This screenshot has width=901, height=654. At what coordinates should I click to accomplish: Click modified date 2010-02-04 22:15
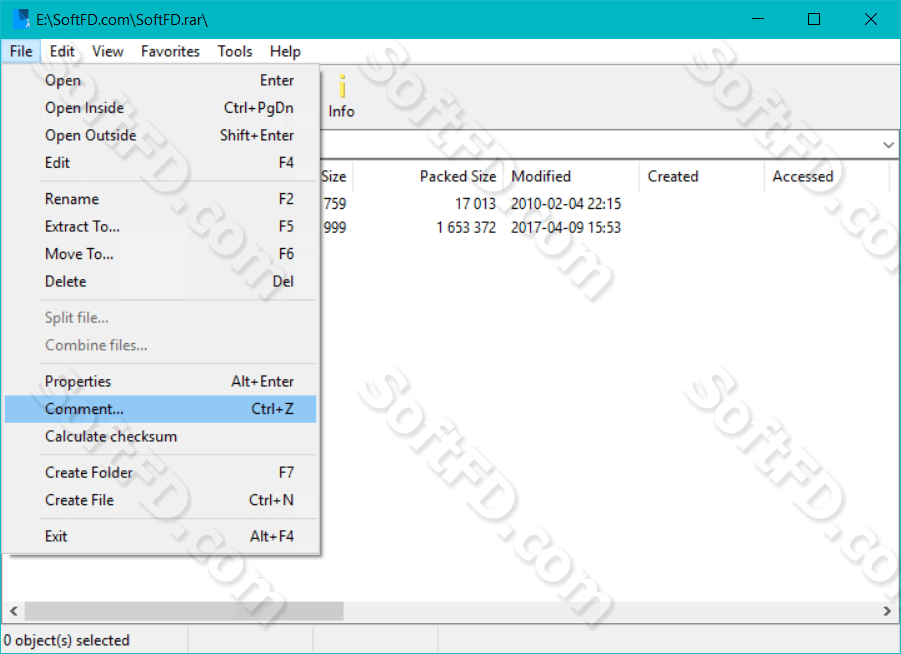pyautogui.click(x=566, y=204)
